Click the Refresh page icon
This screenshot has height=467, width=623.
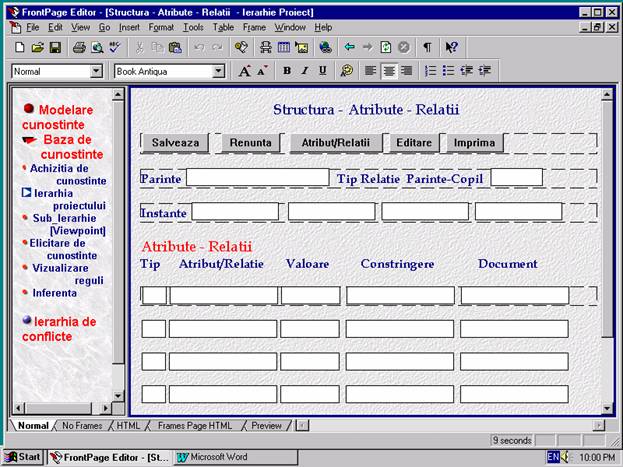tap(386, 47)
